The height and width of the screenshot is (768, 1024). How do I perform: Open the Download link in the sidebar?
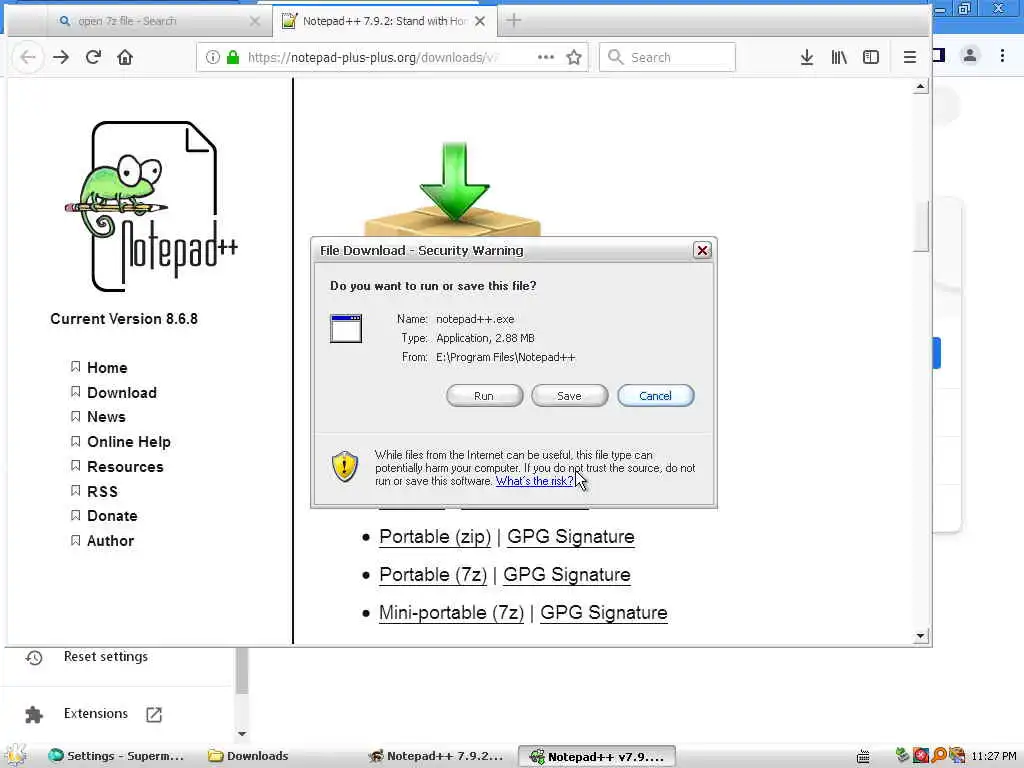pyautogui.click(x=122, y=392)
